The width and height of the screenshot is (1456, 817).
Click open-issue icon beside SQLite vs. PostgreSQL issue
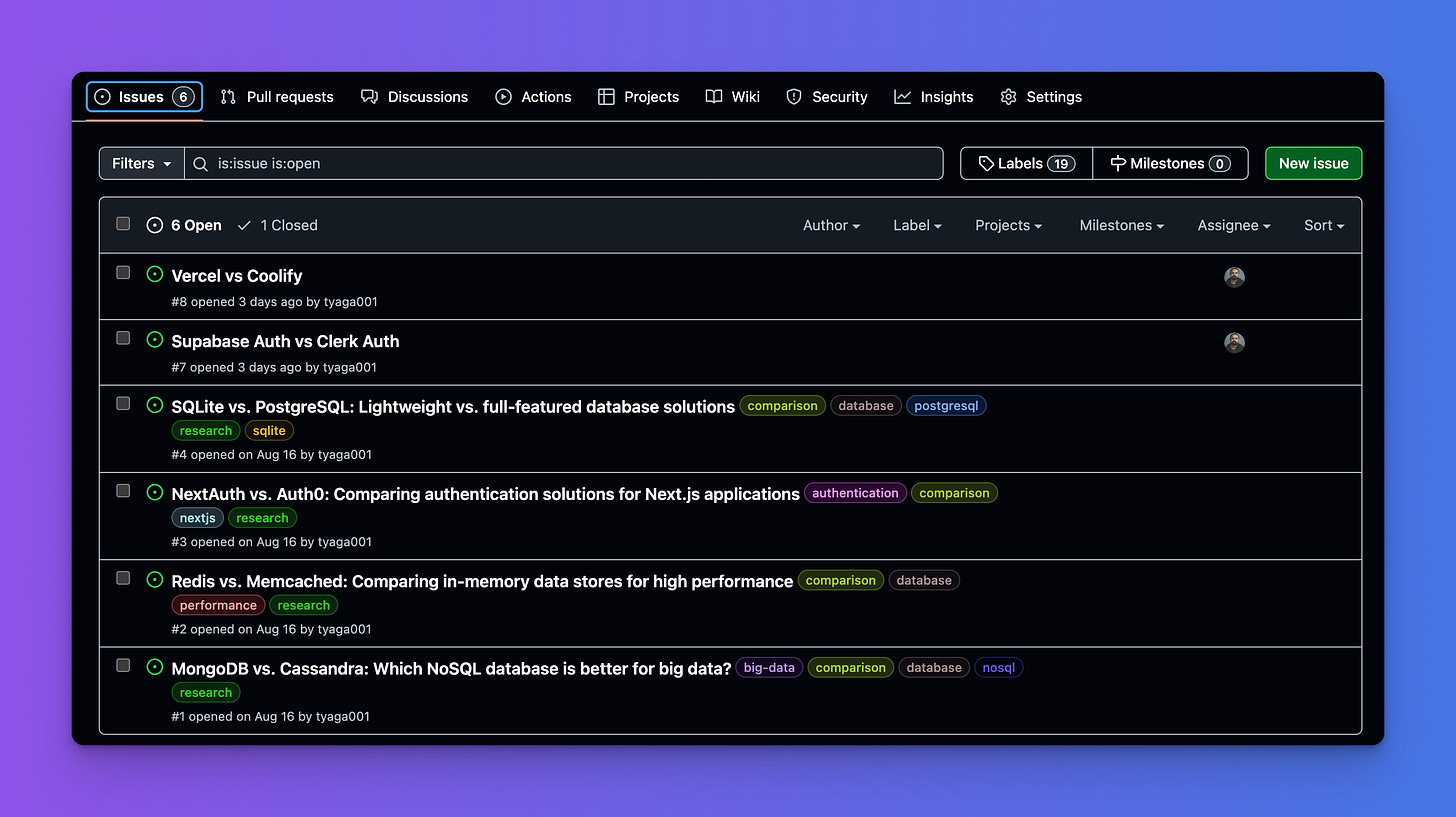click(x=155, y=405)
